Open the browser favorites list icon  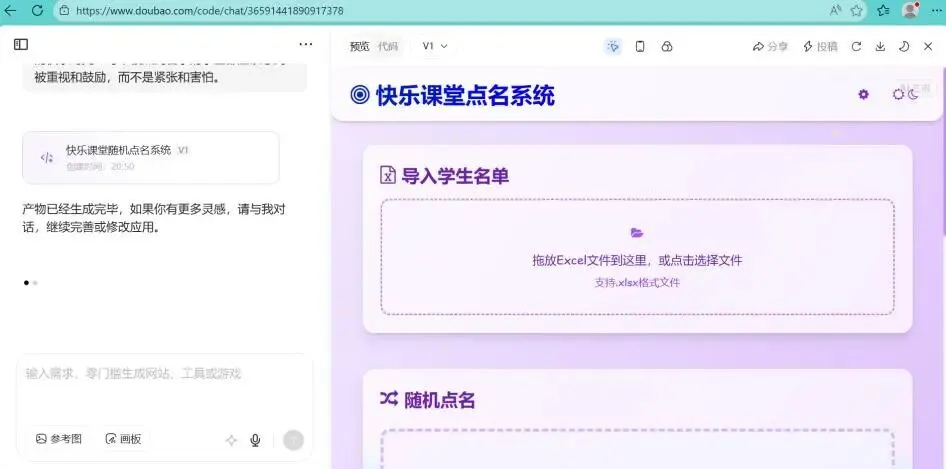(884, 10)
